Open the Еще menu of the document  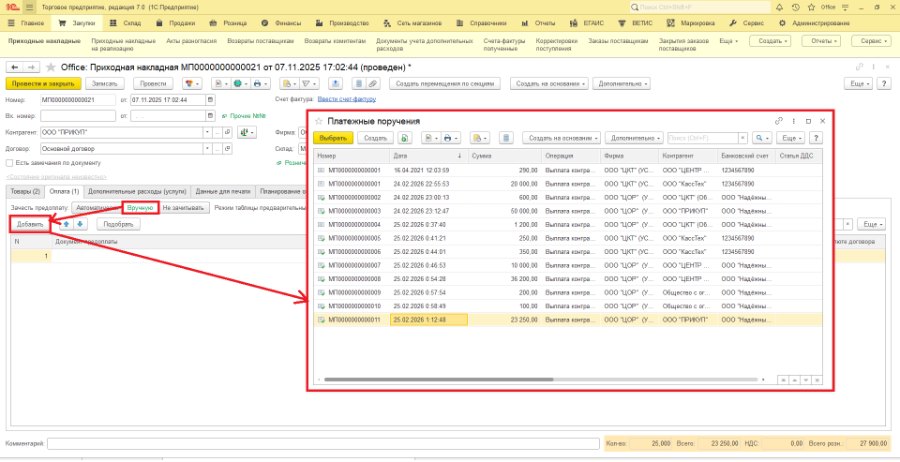[x=859, y=84]
